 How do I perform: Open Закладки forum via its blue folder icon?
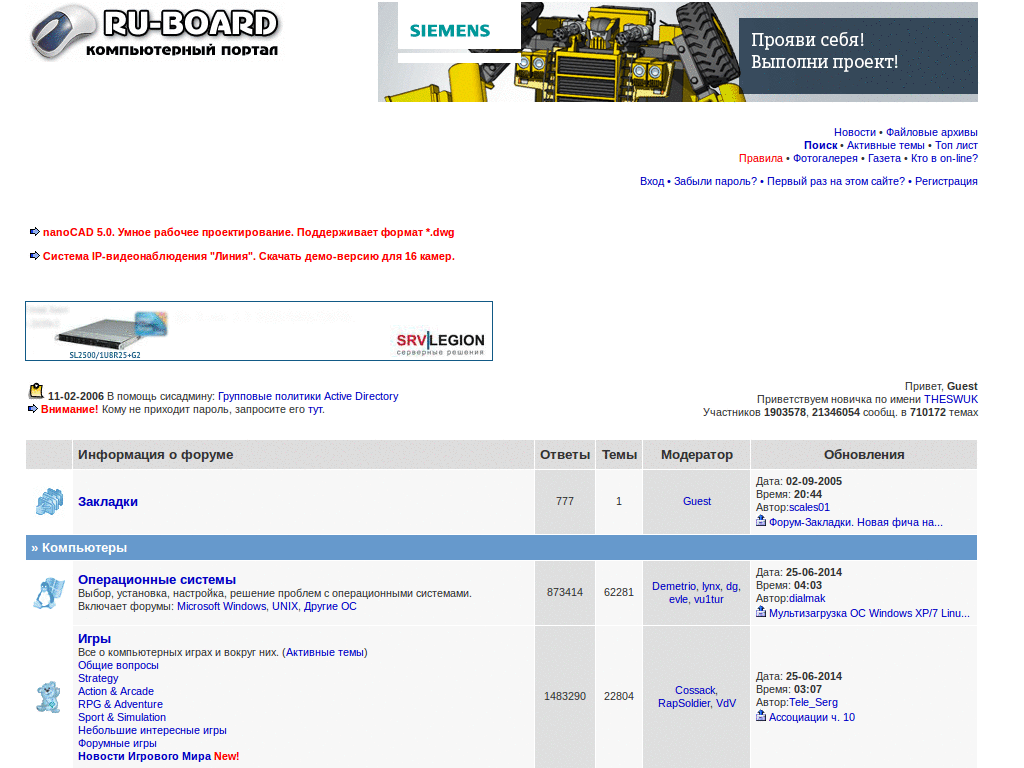[x=48, y=501]
